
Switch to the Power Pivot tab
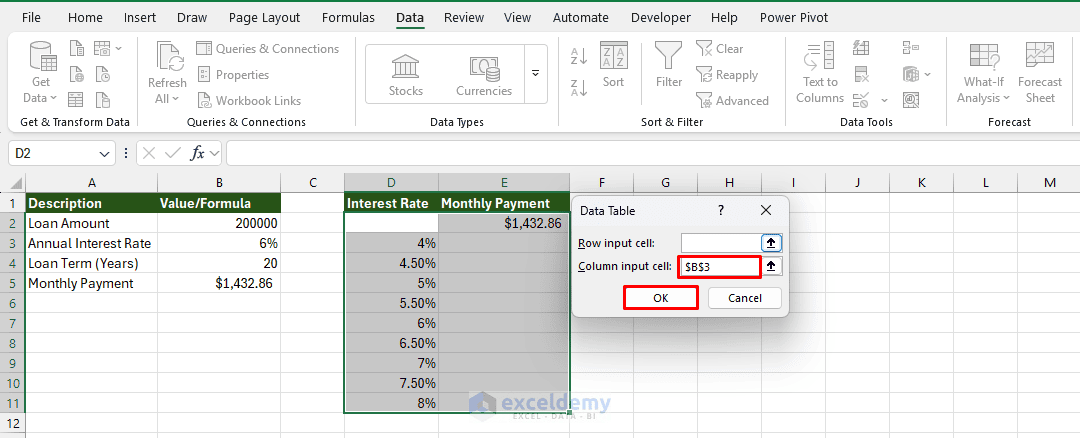point(793,18)
